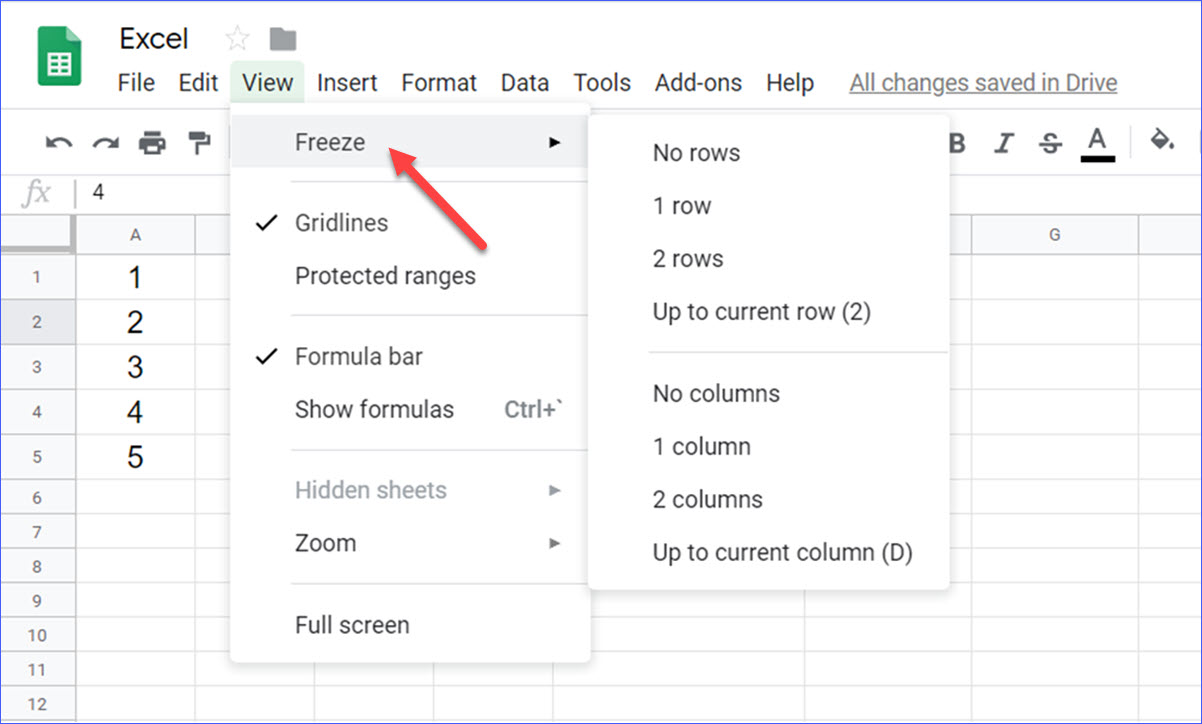1202x724 pixels.
Task: Star the Excel spreadsheet as favorite
Action: (236, 37)
